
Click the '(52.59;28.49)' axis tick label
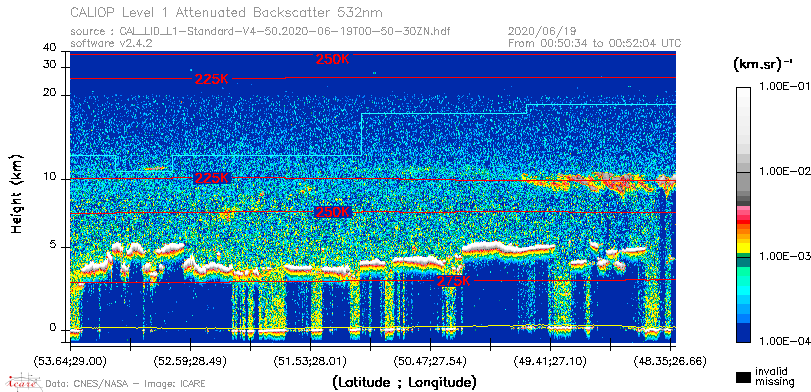coord(191,360)
